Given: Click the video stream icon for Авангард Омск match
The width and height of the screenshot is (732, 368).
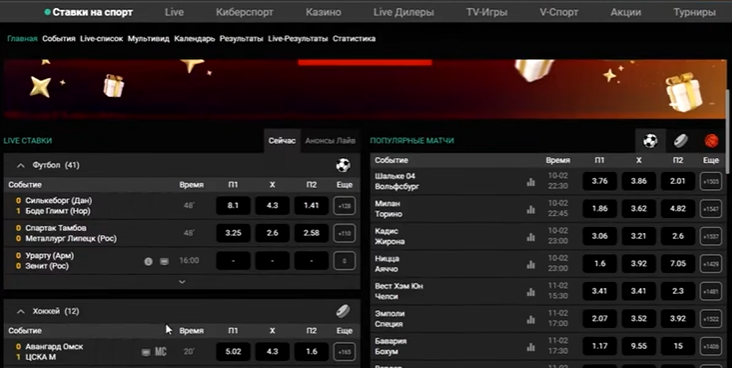Looking at the screenshot, I should coord(146,352).
